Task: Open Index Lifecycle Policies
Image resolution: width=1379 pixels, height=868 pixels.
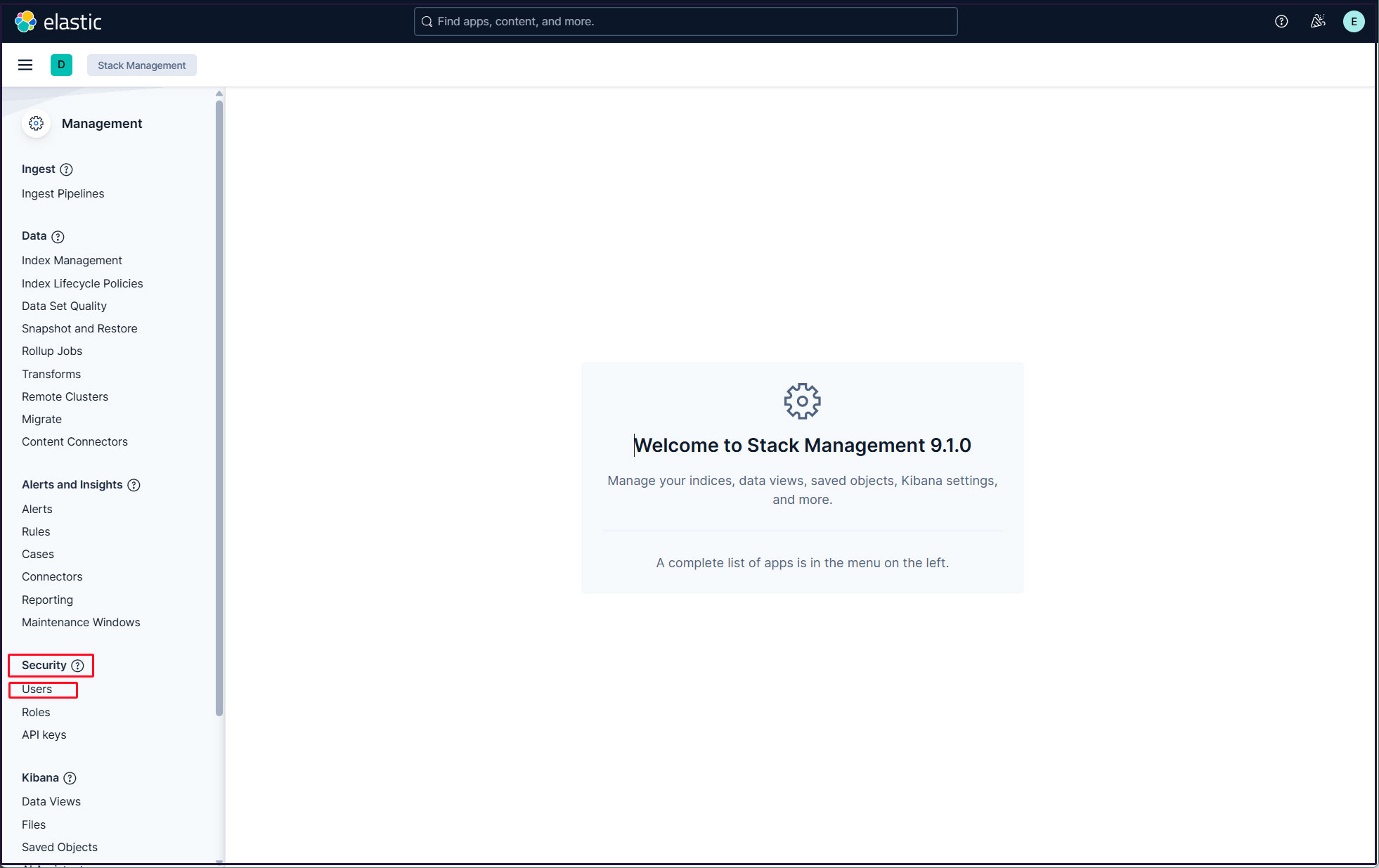Action: (x=82, y=283)
